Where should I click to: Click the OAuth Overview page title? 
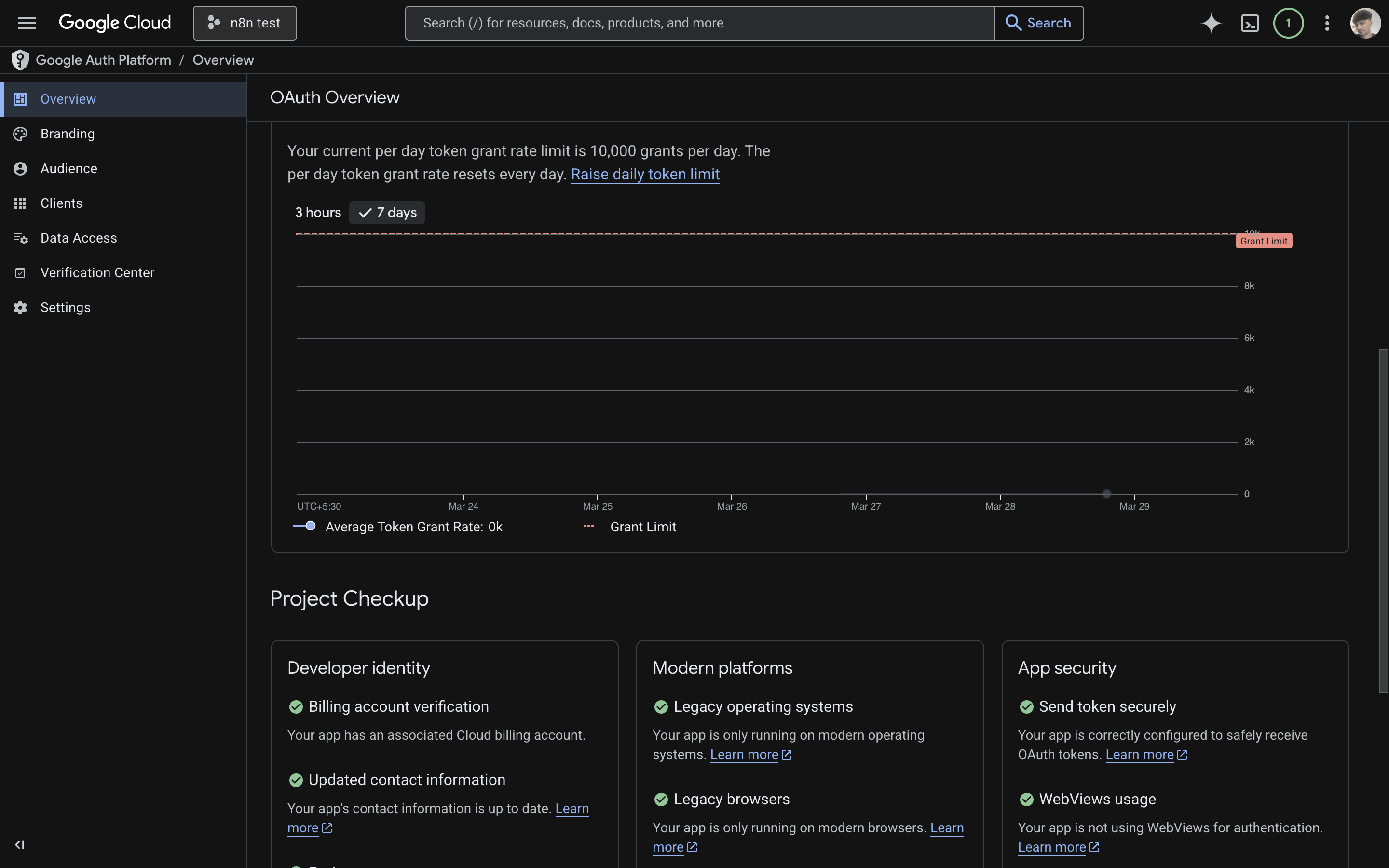pos(335,97)
